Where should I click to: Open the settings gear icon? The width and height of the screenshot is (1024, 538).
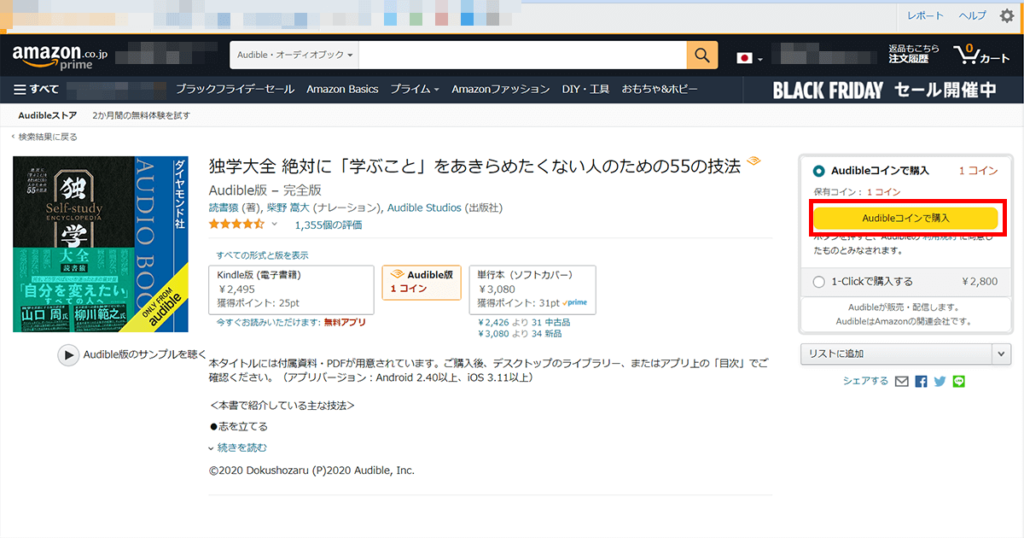click(x=1007, y=16)
